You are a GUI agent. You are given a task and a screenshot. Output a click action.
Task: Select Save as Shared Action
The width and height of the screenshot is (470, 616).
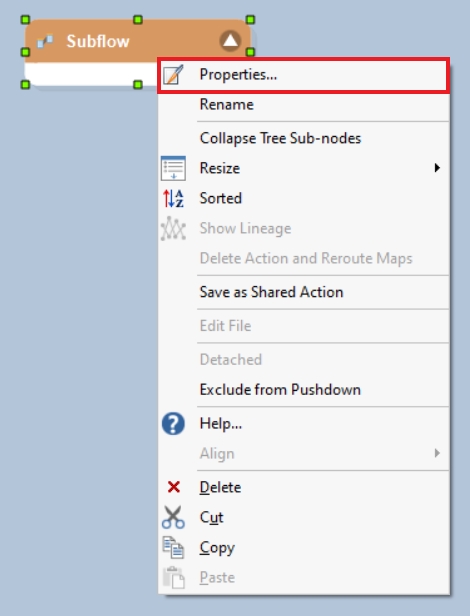pos(303,292)
